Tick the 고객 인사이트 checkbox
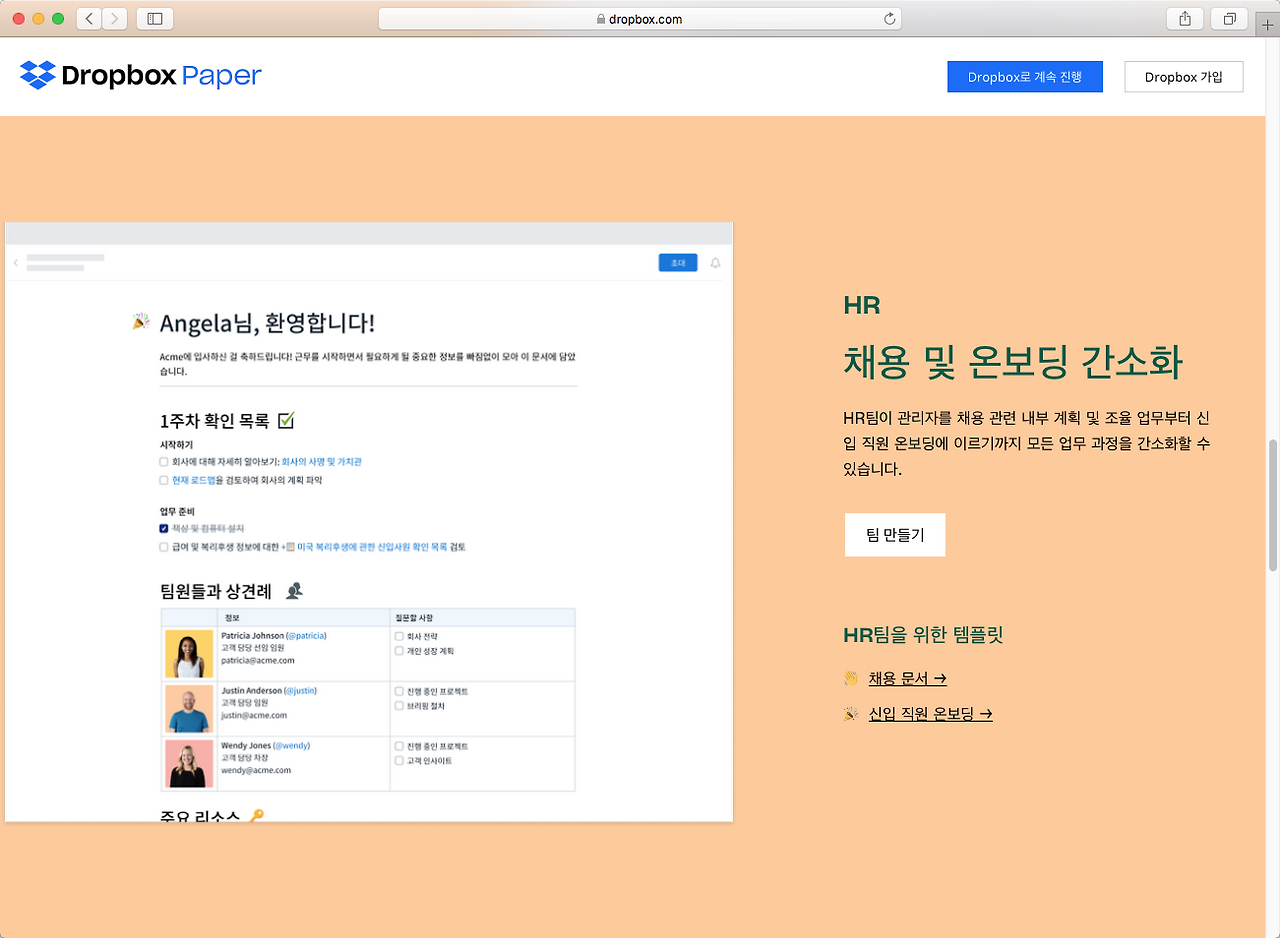 pyautogui.click(x=399, y=761)
